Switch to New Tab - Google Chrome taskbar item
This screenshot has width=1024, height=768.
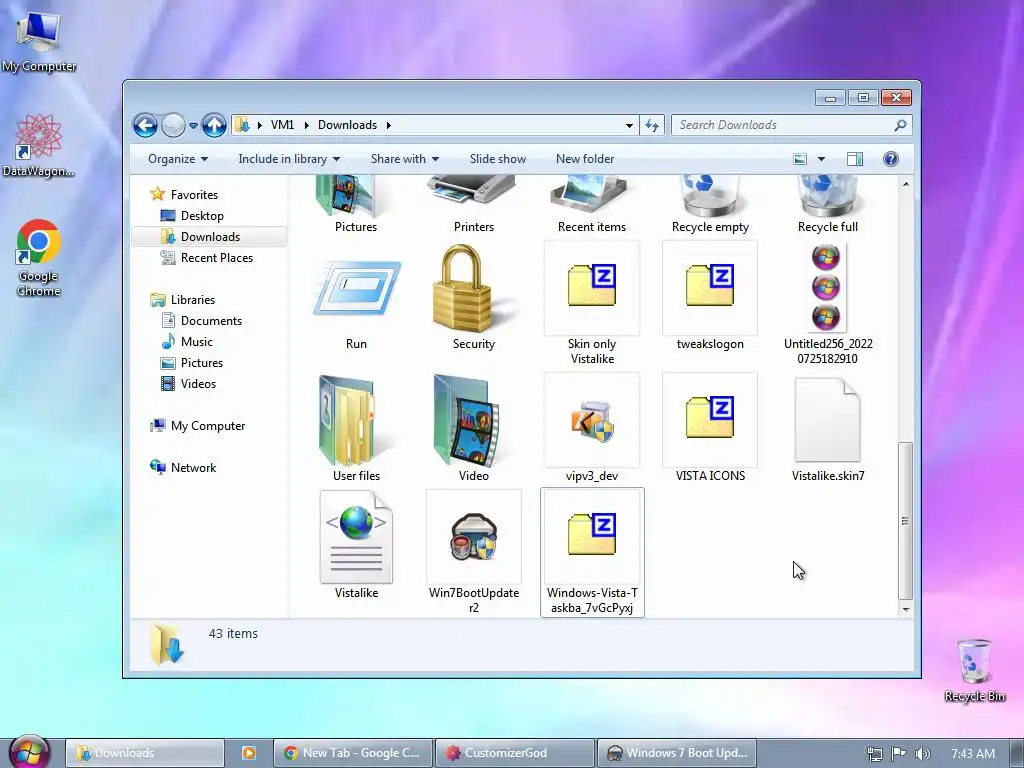[353, 753]
